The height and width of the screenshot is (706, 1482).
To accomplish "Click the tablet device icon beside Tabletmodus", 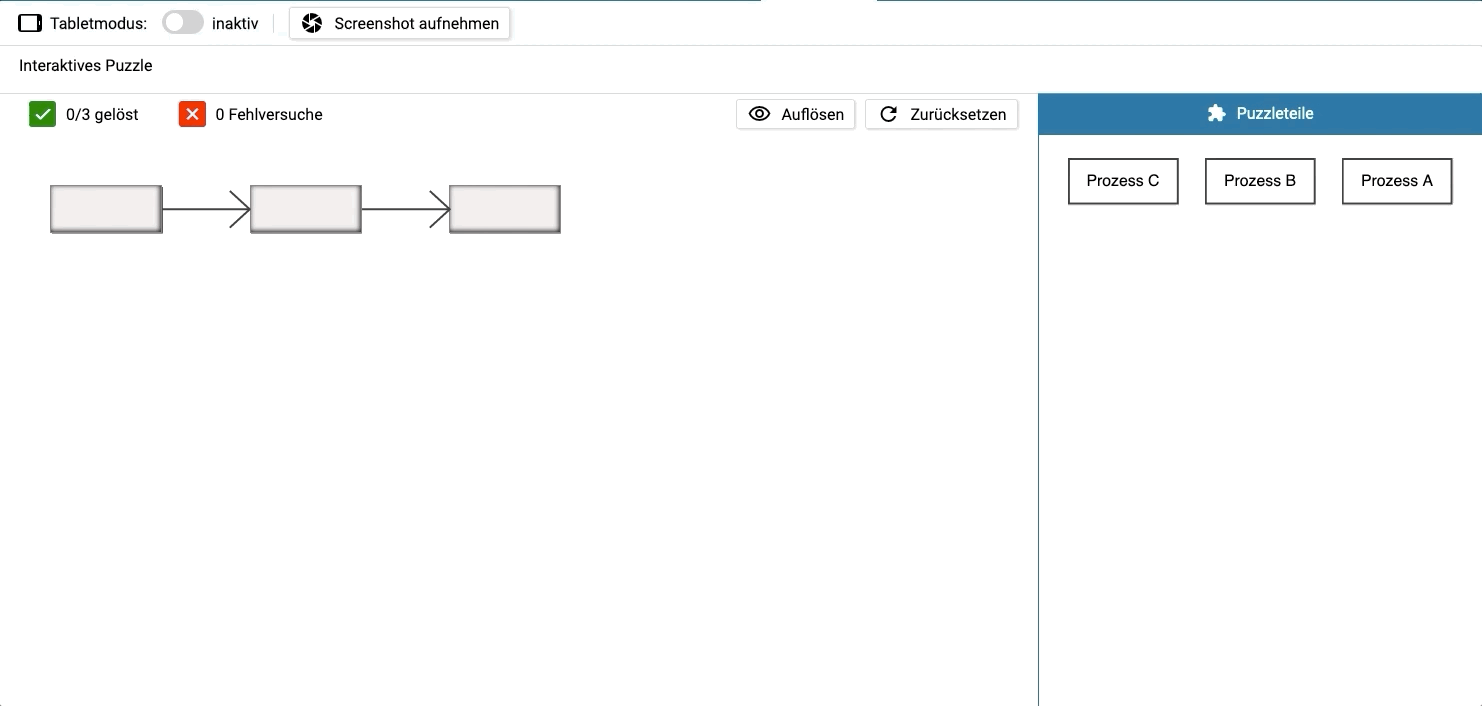I will (x=30, y=23).
